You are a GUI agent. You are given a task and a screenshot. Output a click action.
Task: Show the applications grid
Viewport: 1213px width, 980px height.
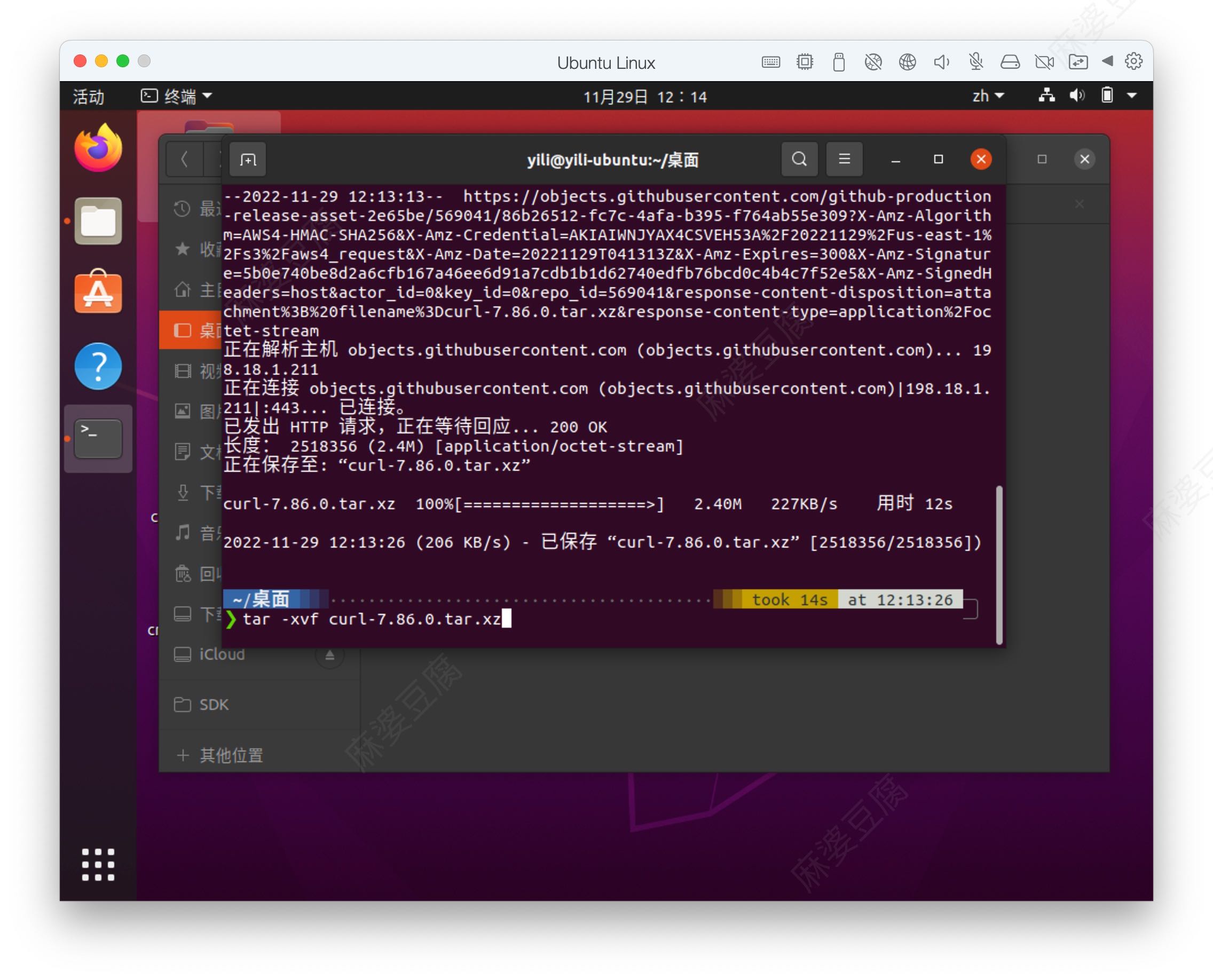(x=98, y=864)
